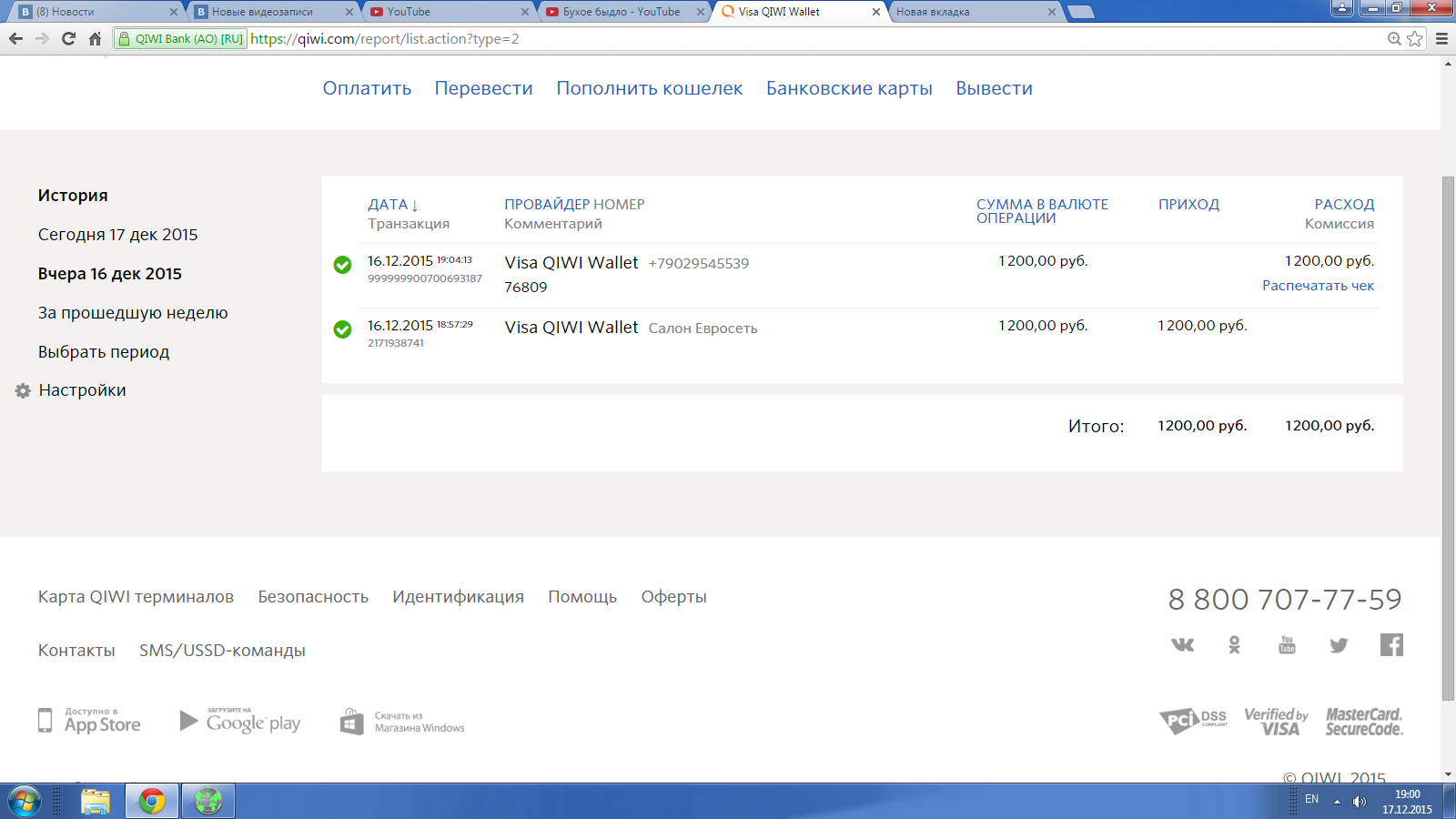Select Сегодня 17 дек 2015 history filter
Viewport: 1456px width, 819px height.
[x=117, y=235]
